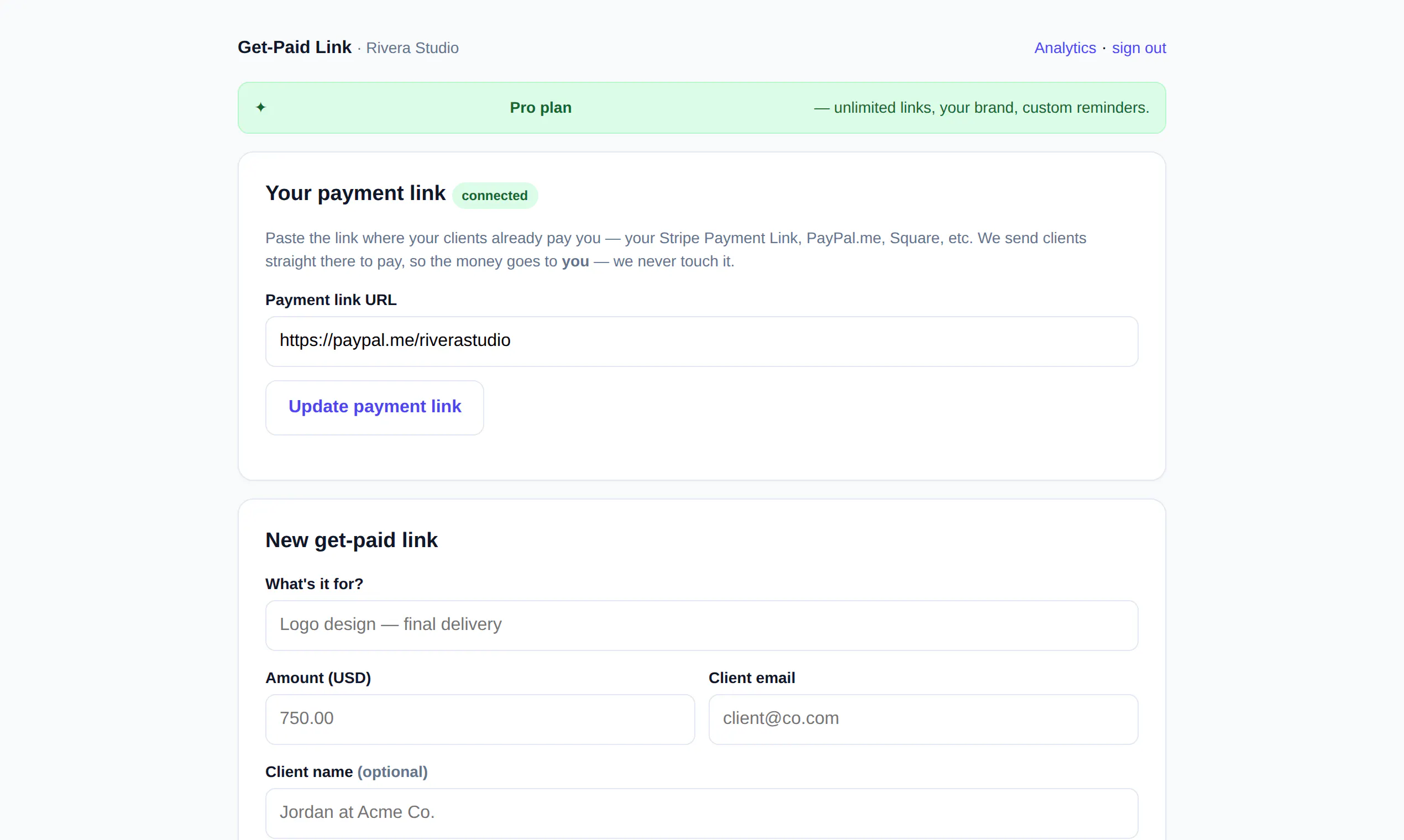This screenshot has height=840, width=1404.
Task: Open the Analytics link
Action: [1065, 48]
